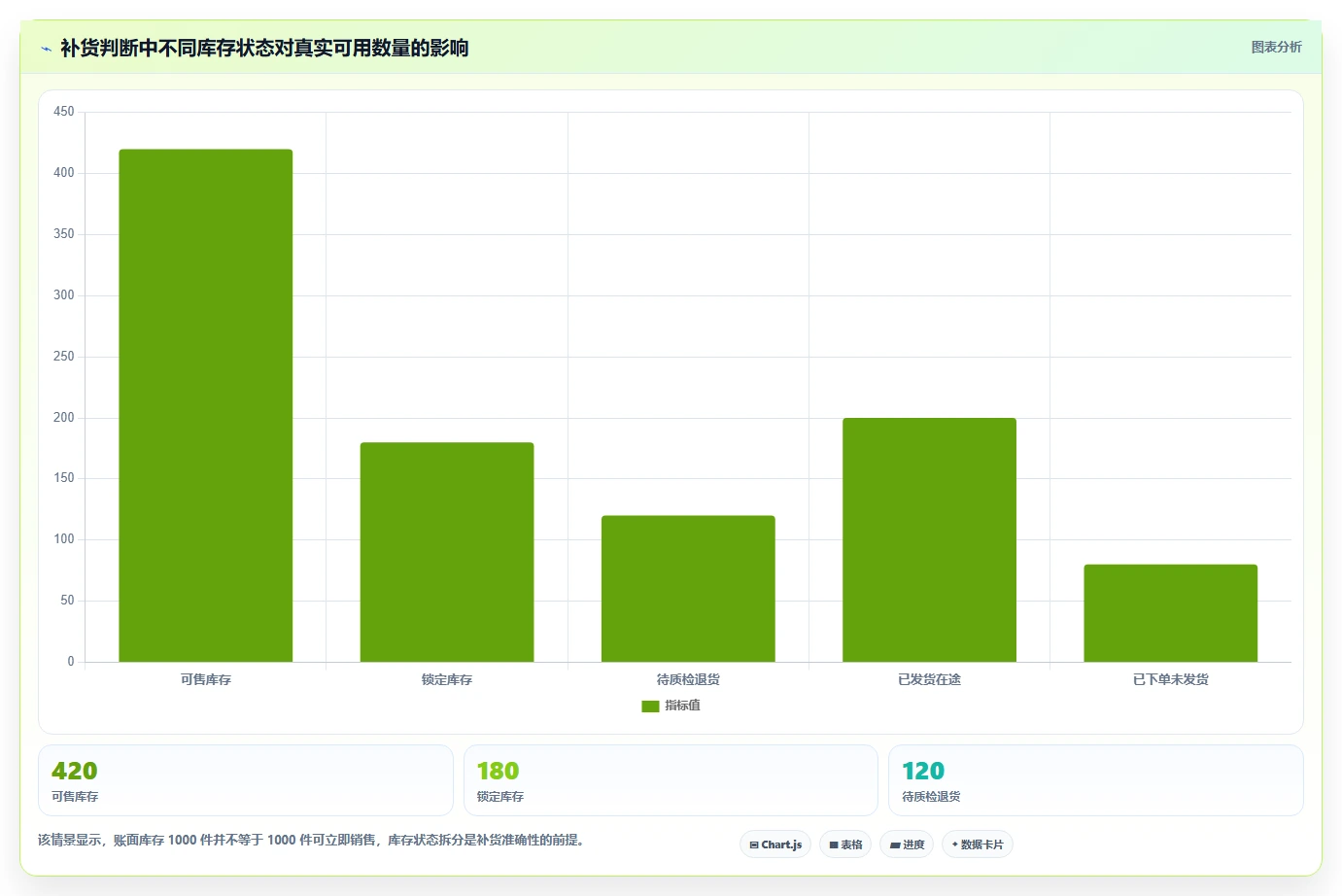Viewport: 1342px width, 896px height.
Task: Select the 待质检退货 bar in the chart
Action: click(688, 589)
